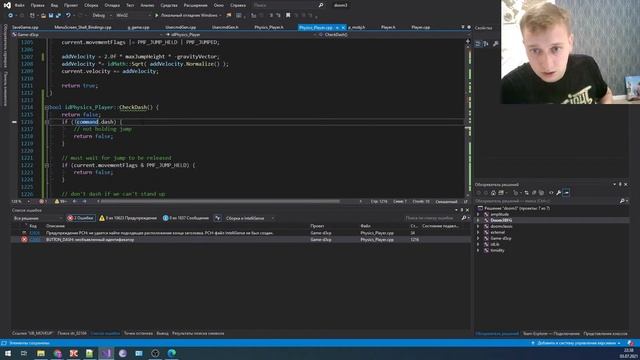Open the Сборка menu
The height and width of the screenshot is (360, 640).
pyautogui.click(x=91, y=5)
